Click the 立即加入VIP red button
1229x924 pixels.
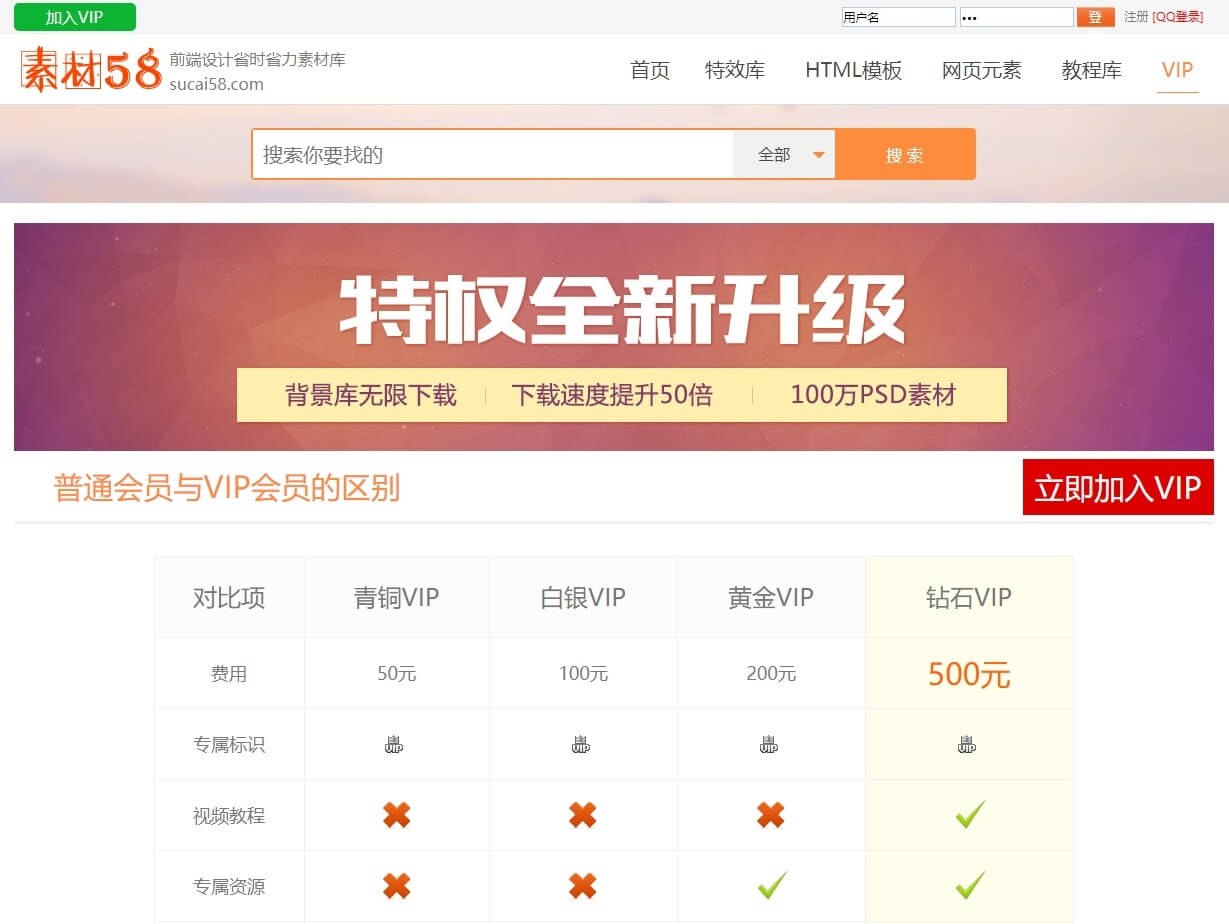click(1117, 488)
